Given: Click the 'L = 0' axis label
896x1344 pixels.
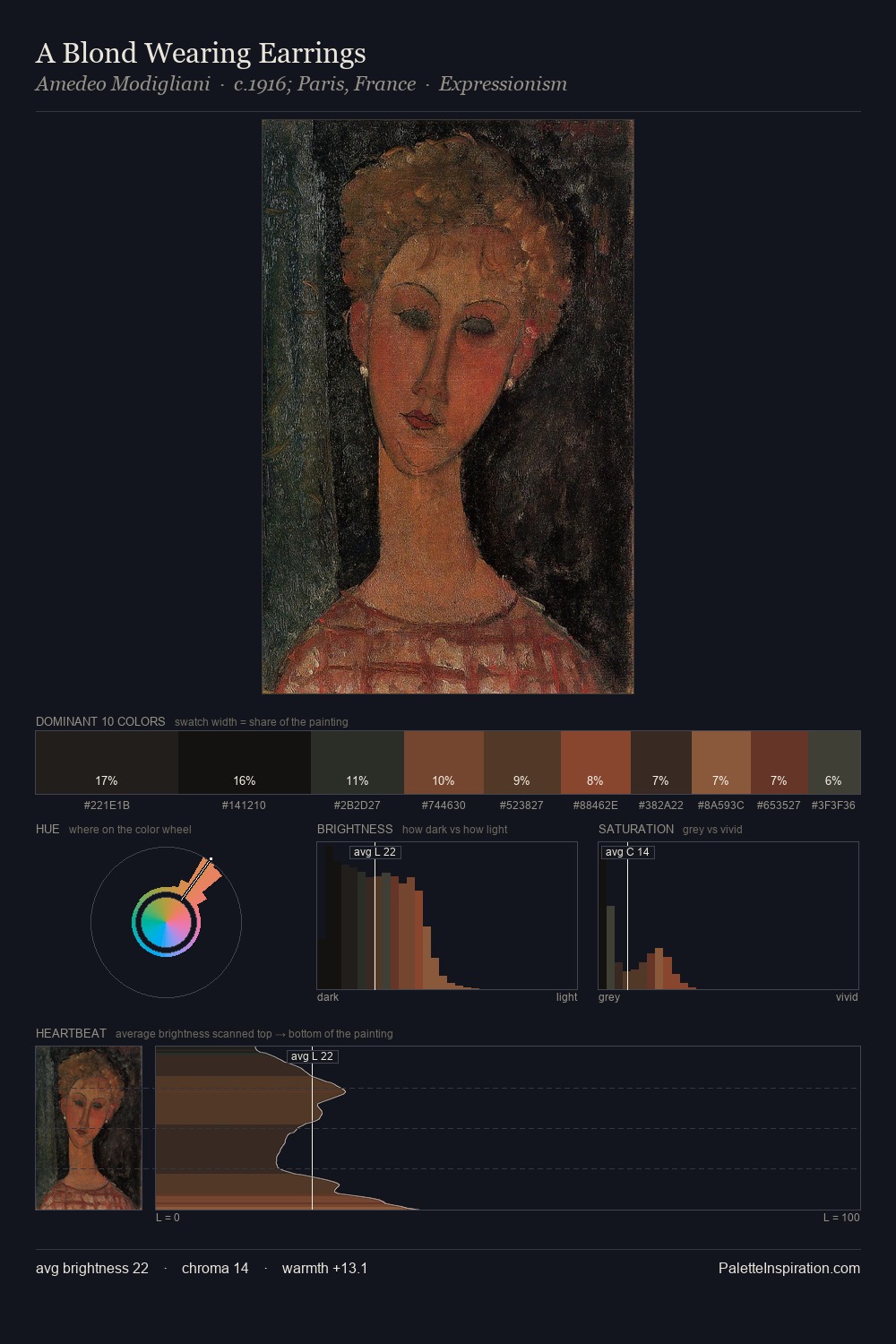Looking at the screenshot, I should point(168,1218).
